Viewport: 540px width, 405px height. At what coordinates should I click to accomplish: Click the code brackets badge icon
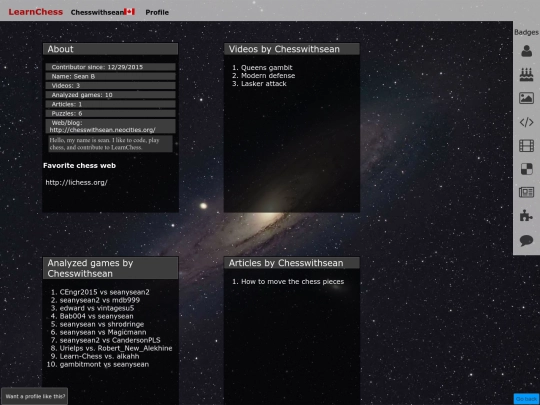click(526, 122)
